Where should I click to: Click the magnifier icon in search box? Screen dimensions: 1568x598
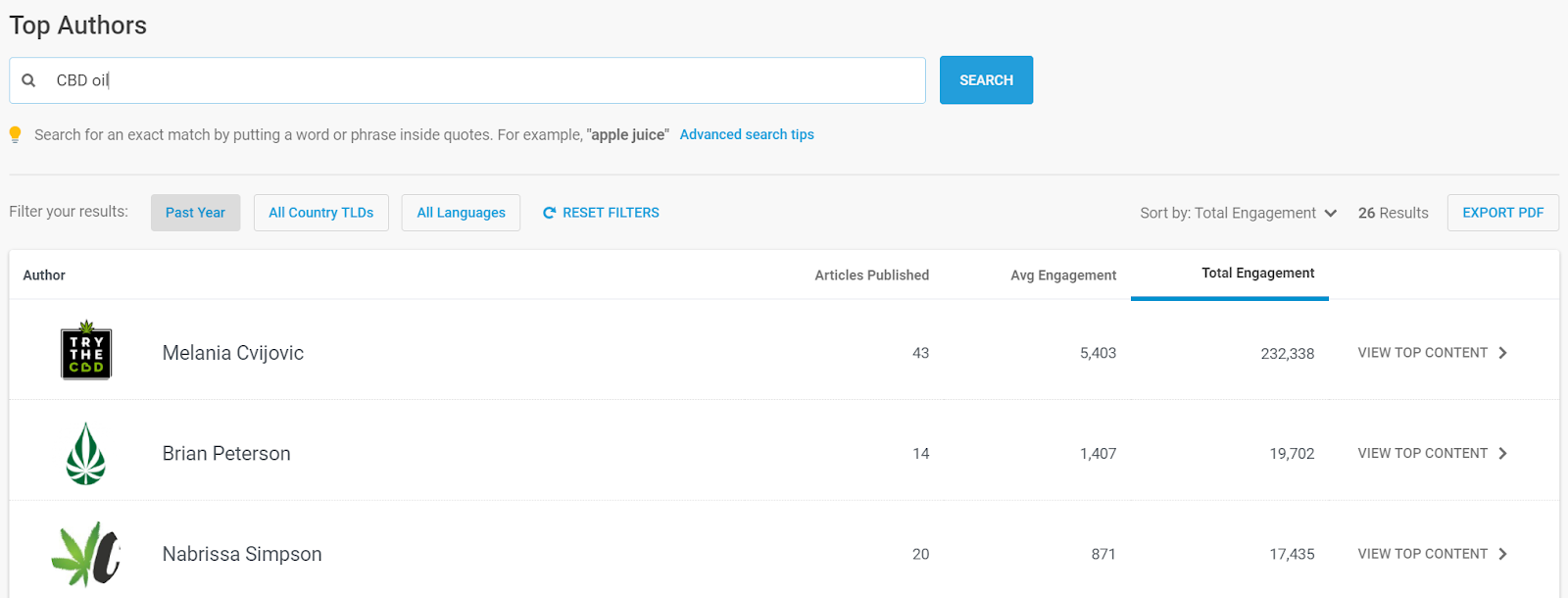[x=28, y=80]
